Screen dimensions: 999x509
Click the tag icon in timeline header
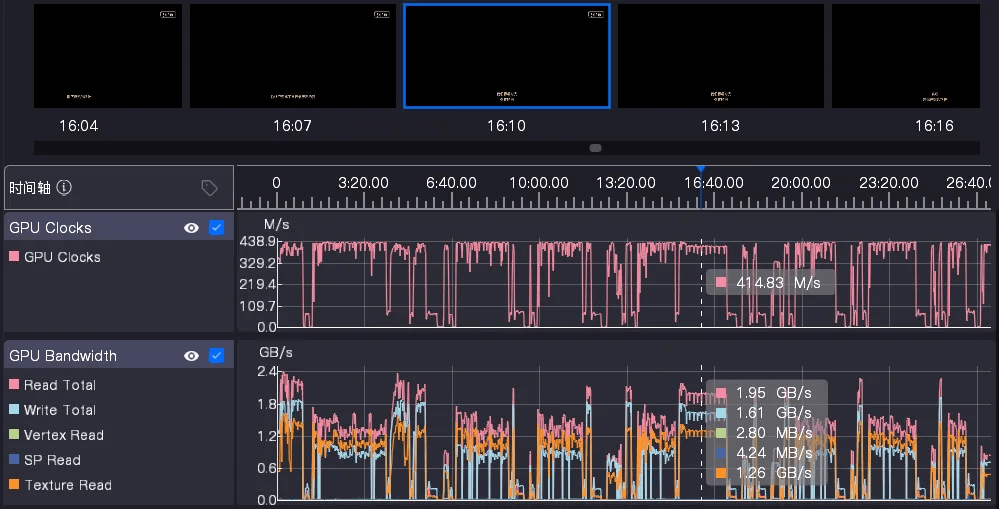(x=209, y=188)
